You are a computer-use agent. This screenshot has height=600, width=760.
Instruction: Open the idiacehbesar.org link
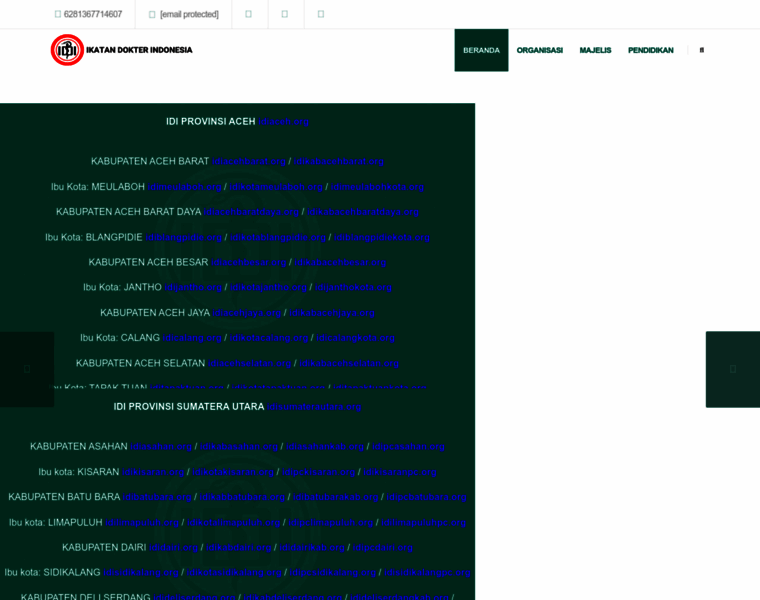(x=249, y=263)
